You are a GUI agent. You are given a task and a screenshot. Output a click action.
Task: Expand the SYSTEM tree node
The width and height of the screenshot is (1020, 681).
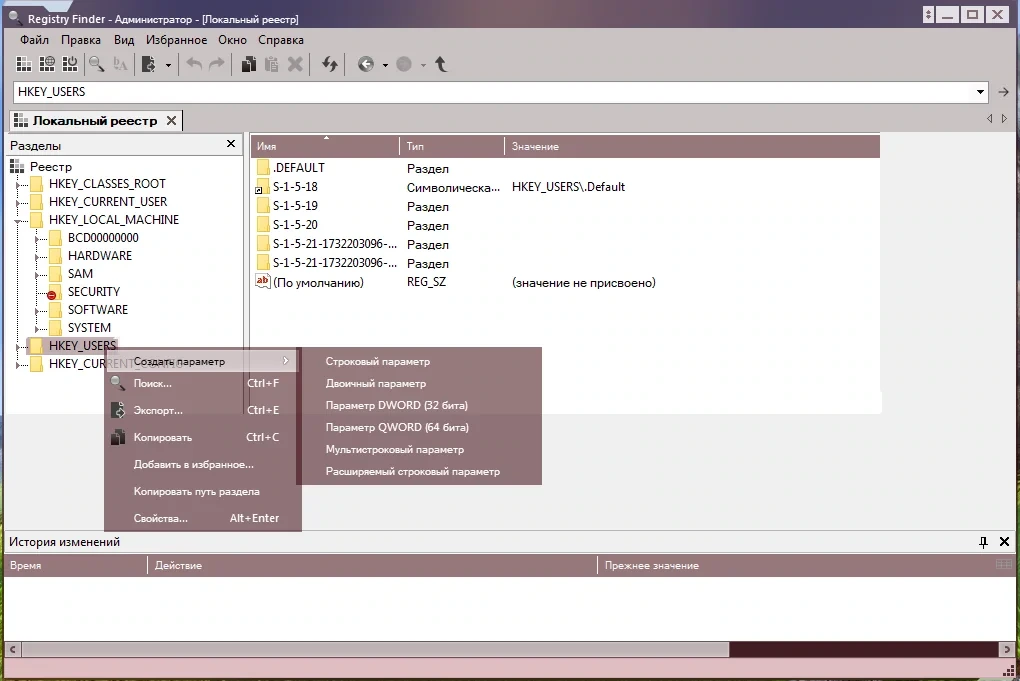click(38, 328)
